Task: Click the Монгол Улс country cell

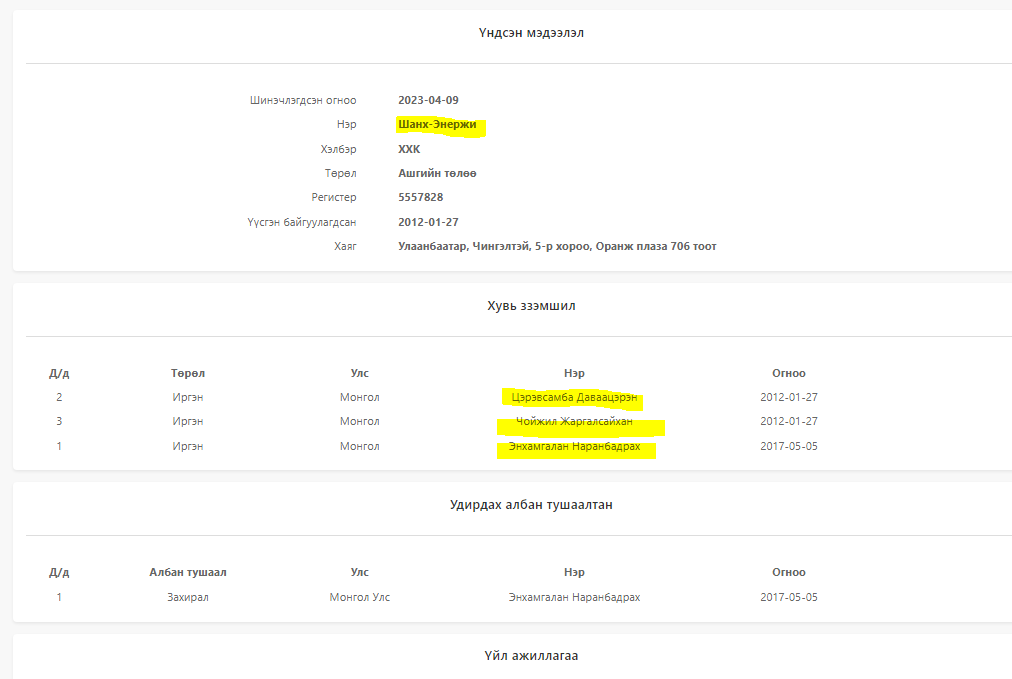Action: 359,597
